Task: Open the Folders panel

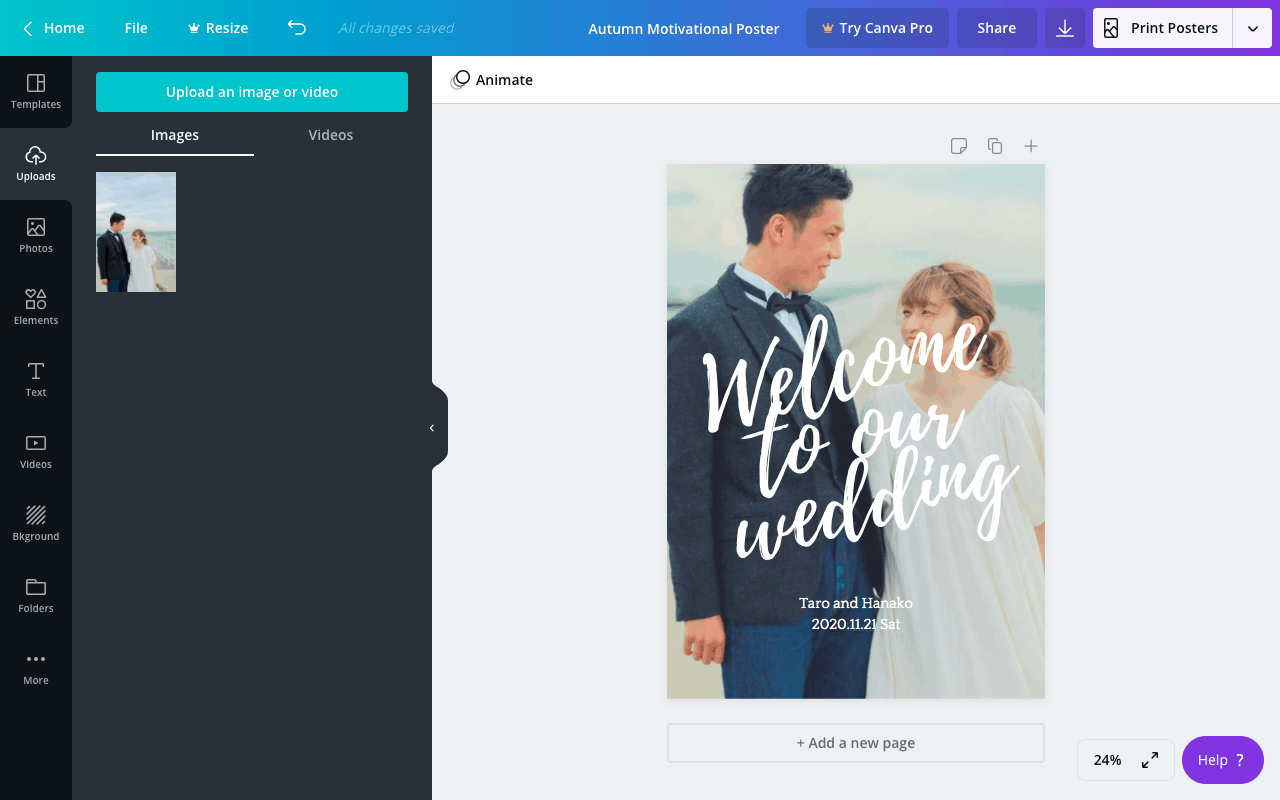Action: pyautogui.click(x=36, y=595)
